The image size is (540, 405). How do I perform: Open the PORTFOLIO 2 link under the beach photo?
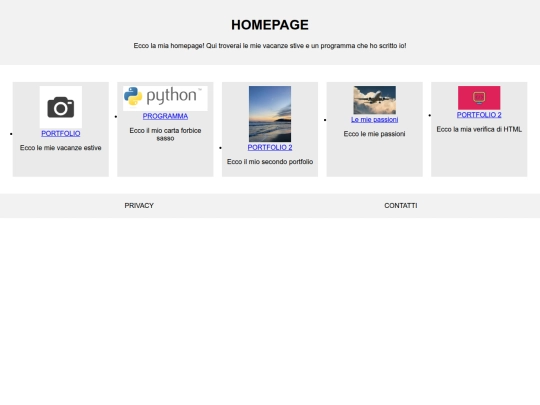point(270,147)
